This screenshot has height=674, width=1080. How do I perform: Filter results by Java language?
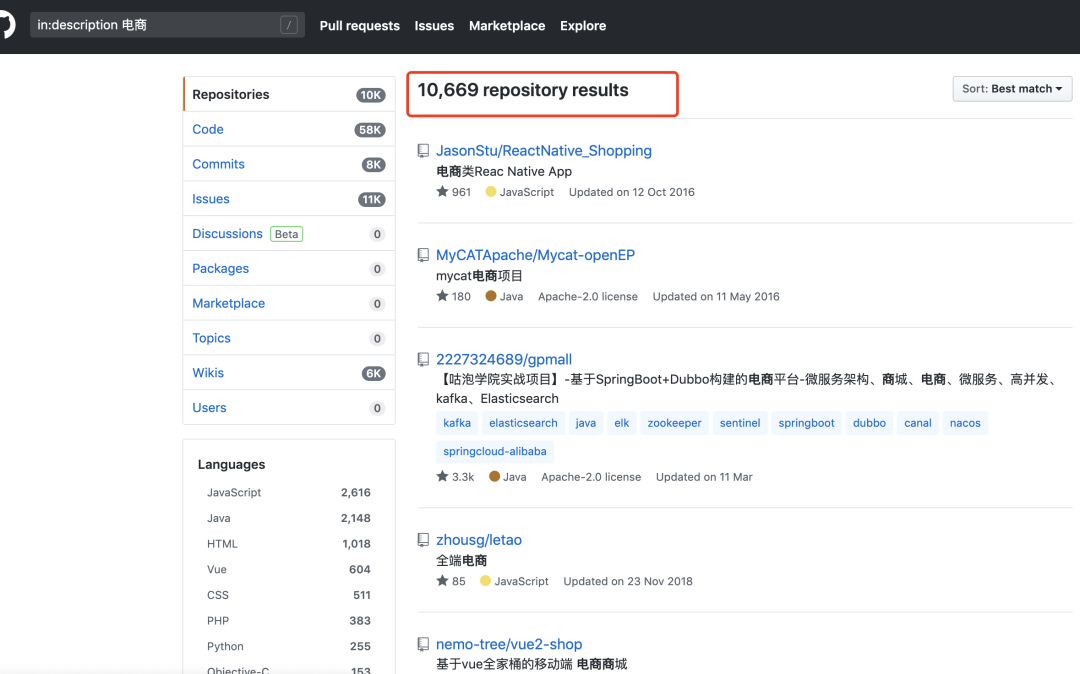[x=289, y=518]
